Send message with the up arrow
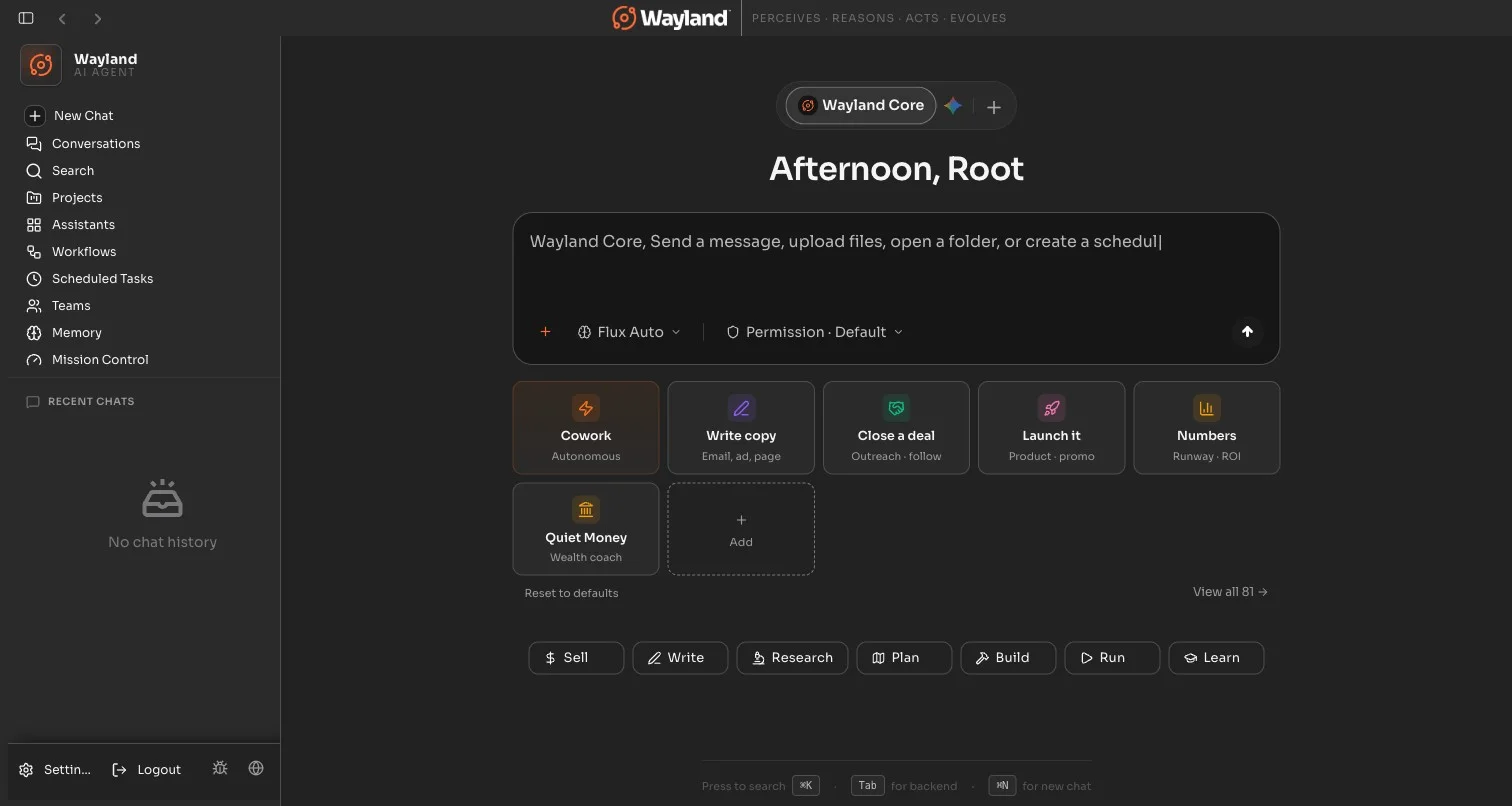The height and width of the screenshot is (806, 1512). [x=1247, y=332]
